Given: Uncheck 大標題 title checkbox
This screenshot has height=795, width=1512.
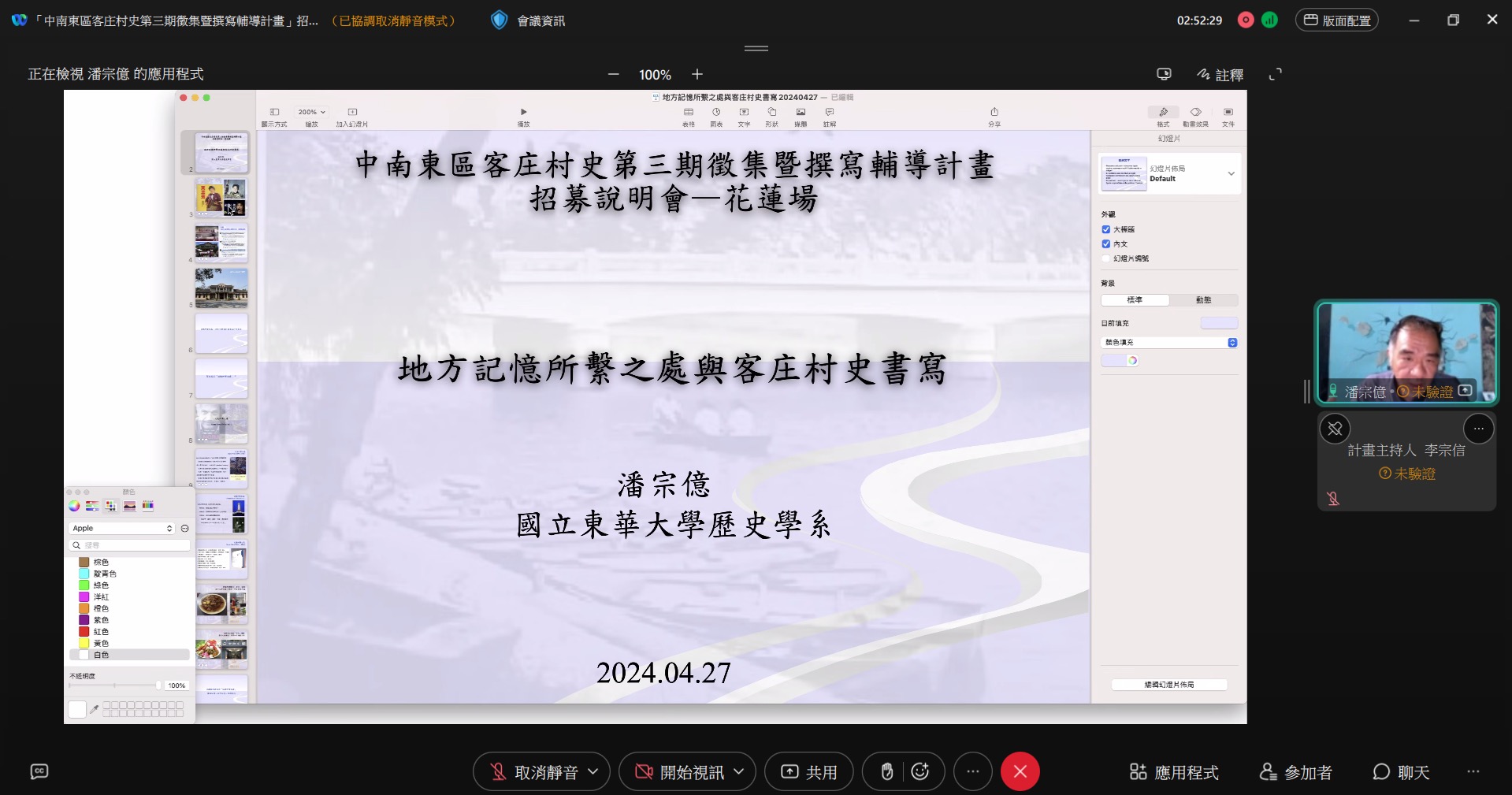Looking at the screenshot, I should point(1106,229).
